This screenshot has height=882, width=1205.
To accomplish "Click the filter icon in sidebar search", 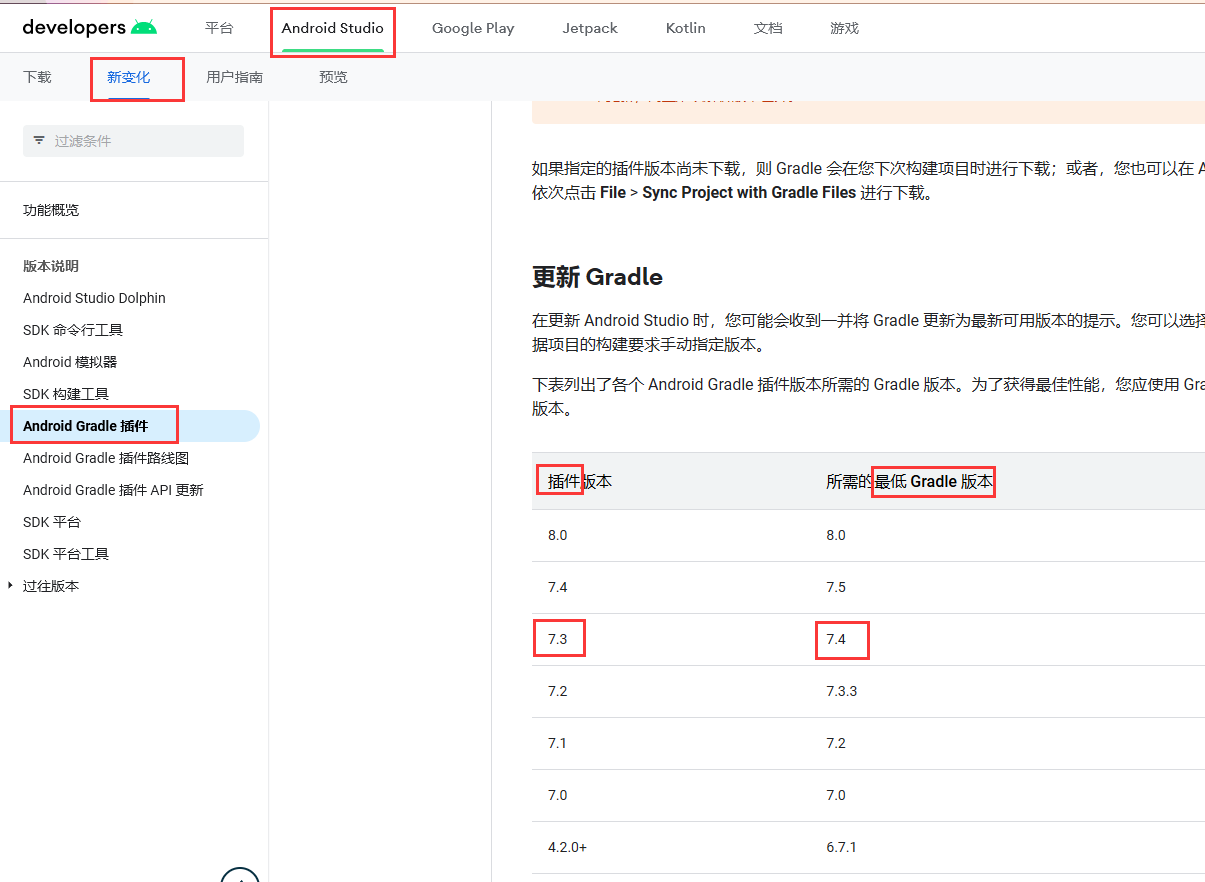I will coord(39,141).
